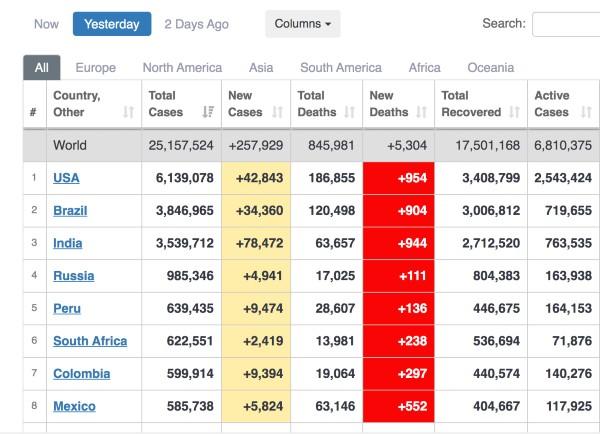Click sort arrows in Country, Other header

pos(128,113)
